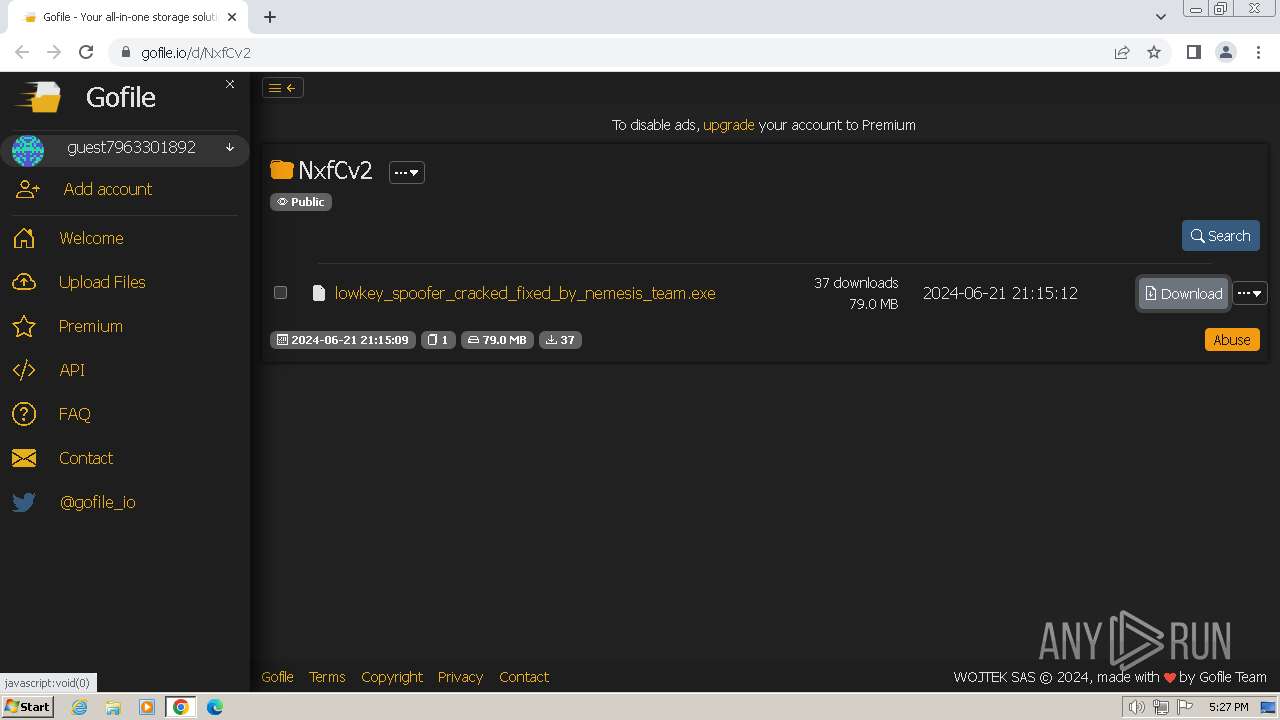Open a new tab with the plus button
The width and height of the screenshot is (1280, 720).
click(x=270, y=17)
